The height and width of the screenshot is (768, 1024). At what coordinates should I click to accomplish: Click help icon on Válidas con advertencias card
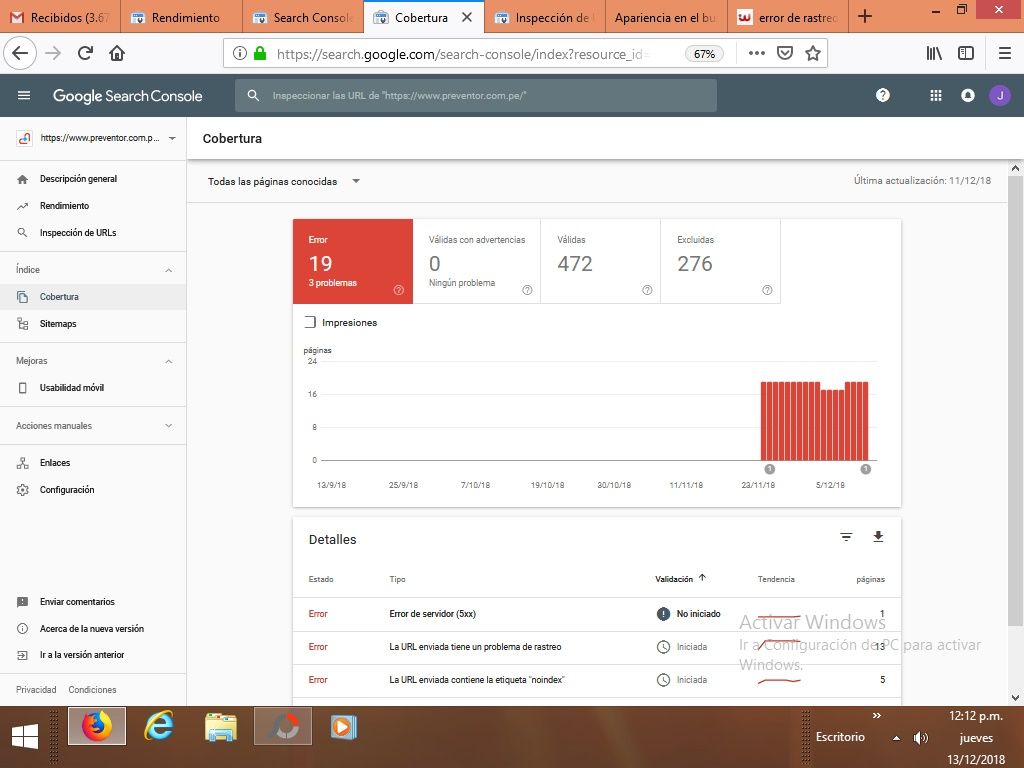[x=527, y=290]
